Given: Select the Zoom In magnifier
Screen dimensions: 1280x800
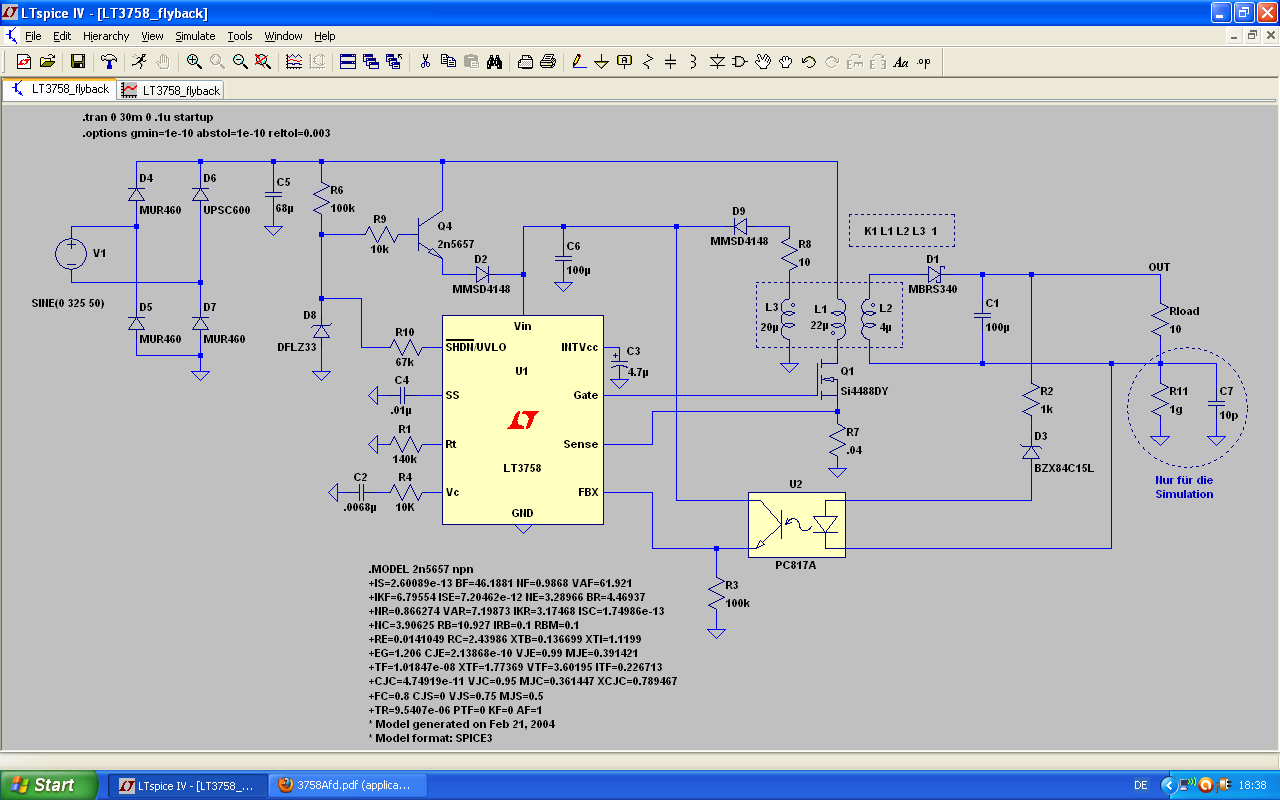Looking at the screenshot, I should 194,61.
